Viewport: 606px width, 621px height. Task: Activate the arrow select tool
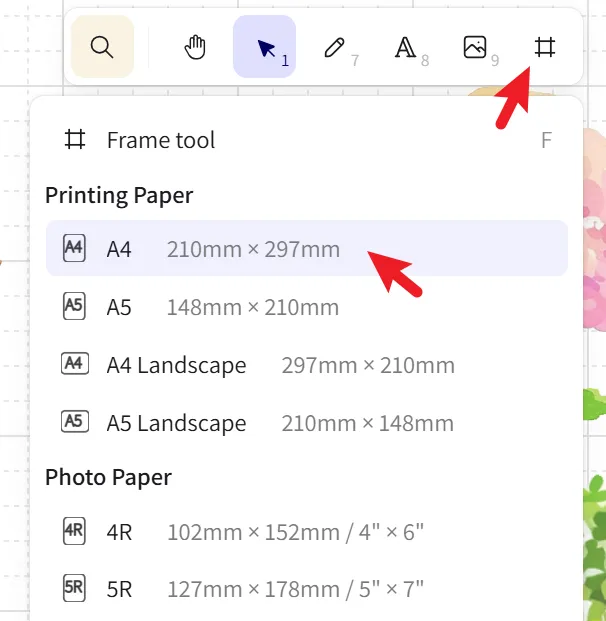pos(265,47)
